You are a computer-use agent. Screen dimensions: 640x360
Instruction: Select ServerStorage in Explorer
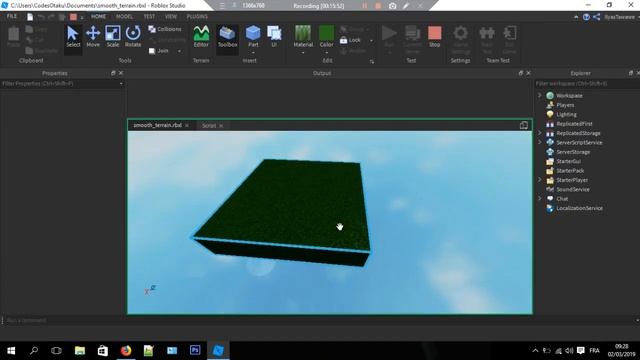click(573, 152)
